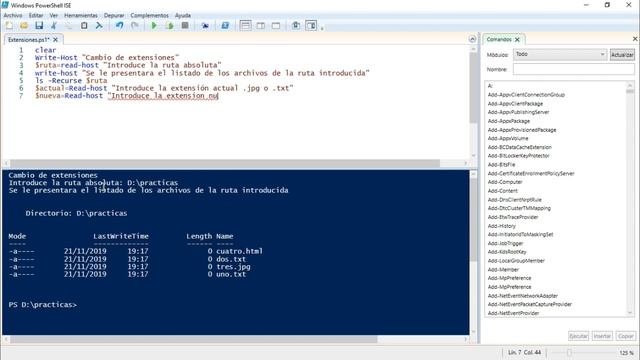This screenshot has width=640, height=360.
Task: Open the Depurar menu
Action: pos(114,15)
